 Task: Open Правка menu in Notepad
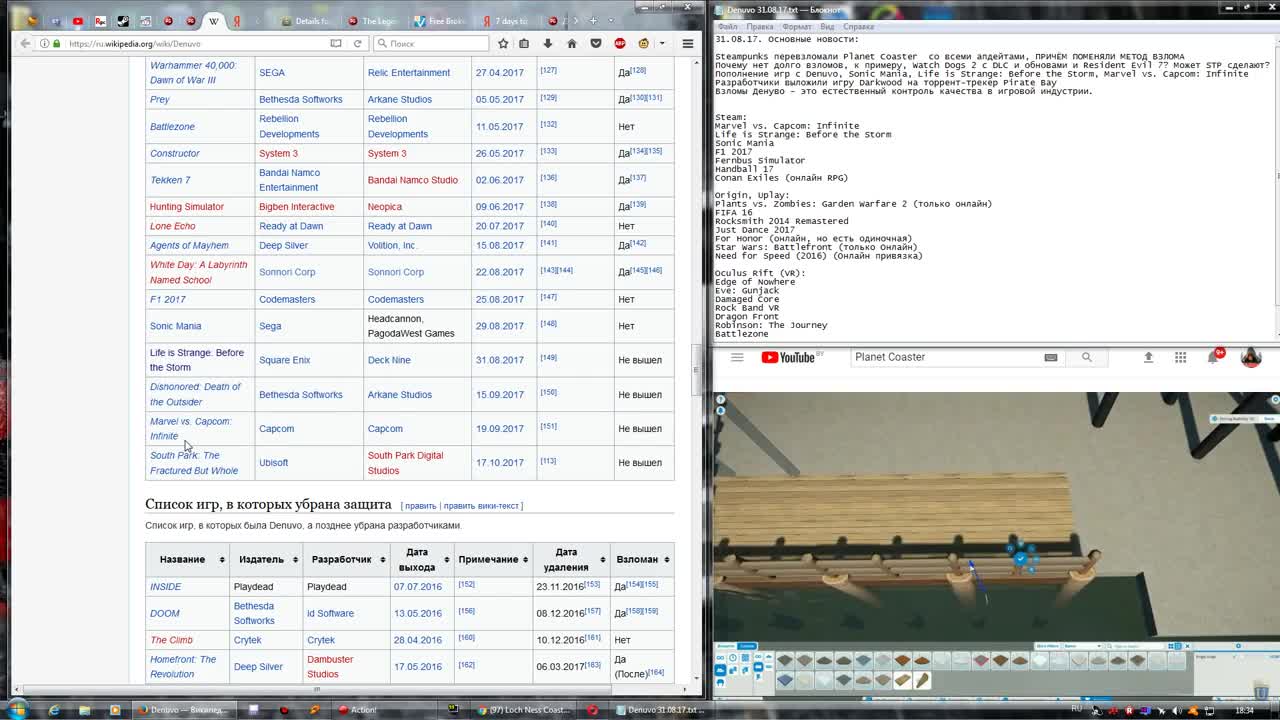tap(759, 26)
